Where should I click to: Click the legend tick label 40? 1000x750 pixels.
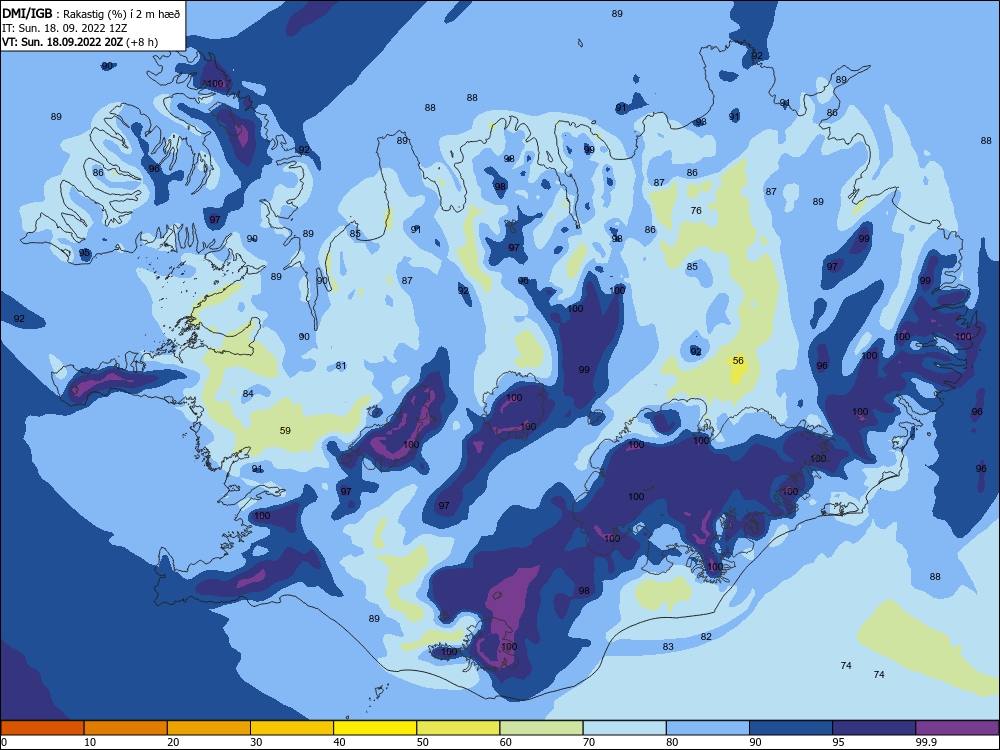[x=339, y=742]
